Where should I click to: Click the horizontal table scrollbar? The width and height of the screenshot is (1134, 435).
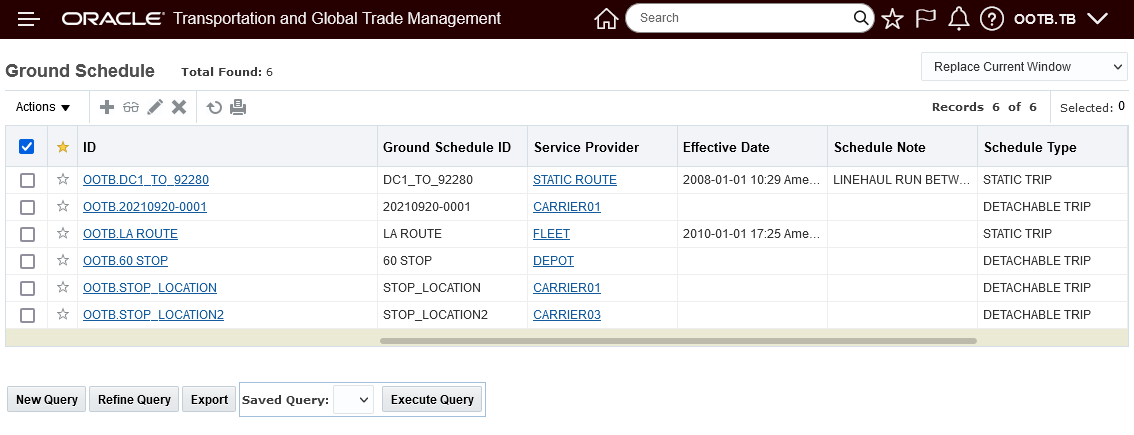click(678, 341)
